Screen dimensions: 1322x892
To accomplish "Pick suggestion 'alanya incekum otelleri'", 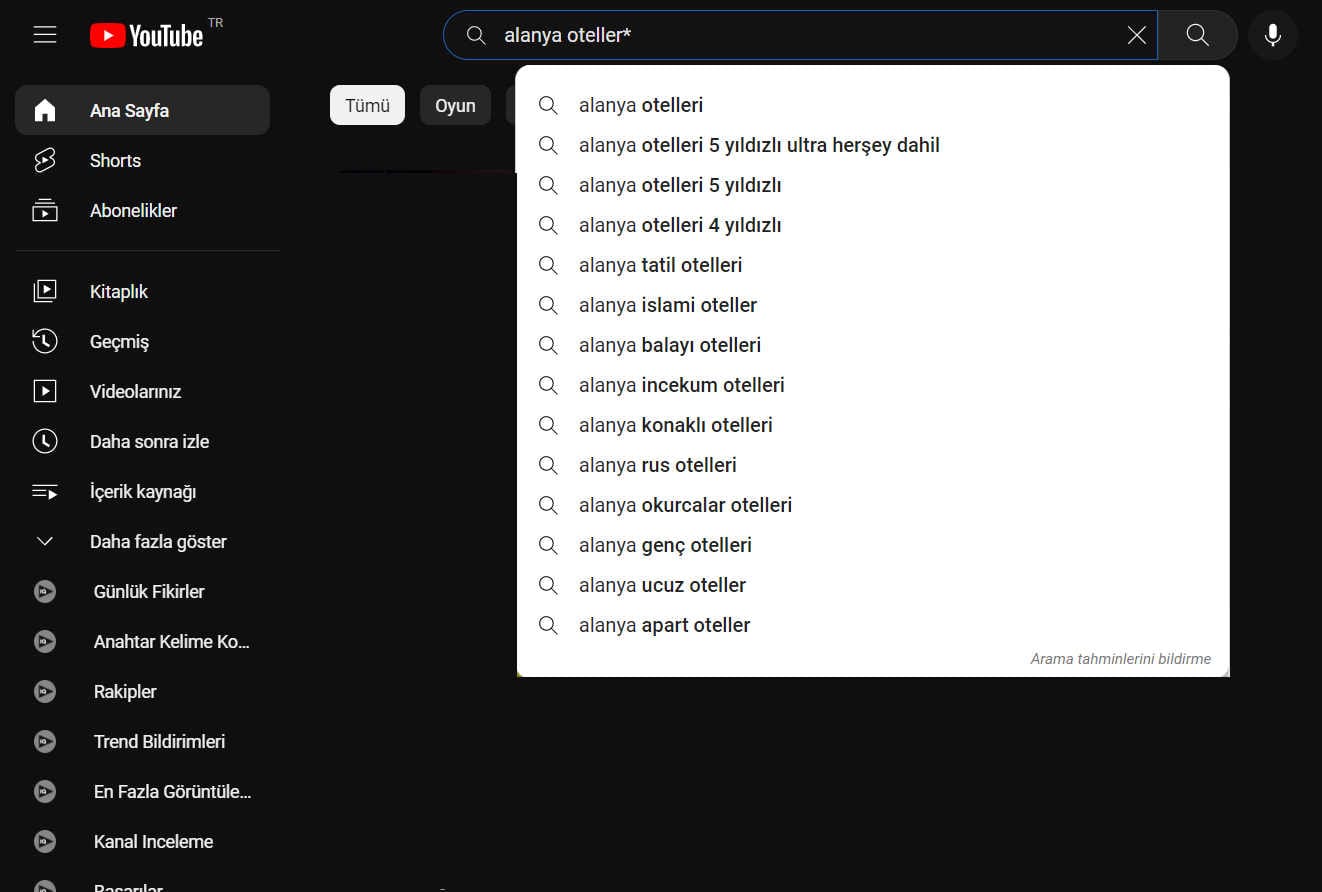I will coord(872,385).
